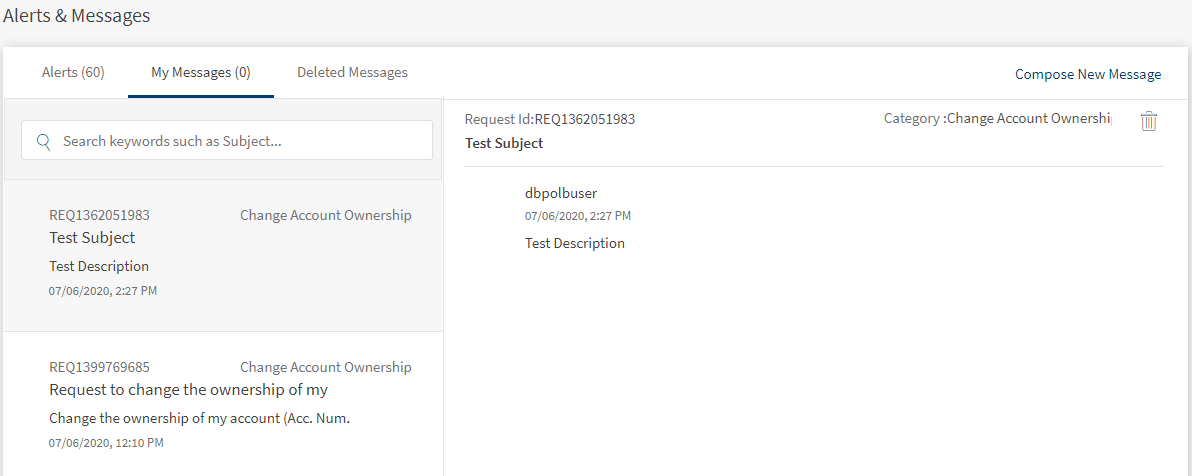Click Test Description preview in message list
Viewport: 1192px width, 476px height.
pyautogui.click(x=99, y=267)
